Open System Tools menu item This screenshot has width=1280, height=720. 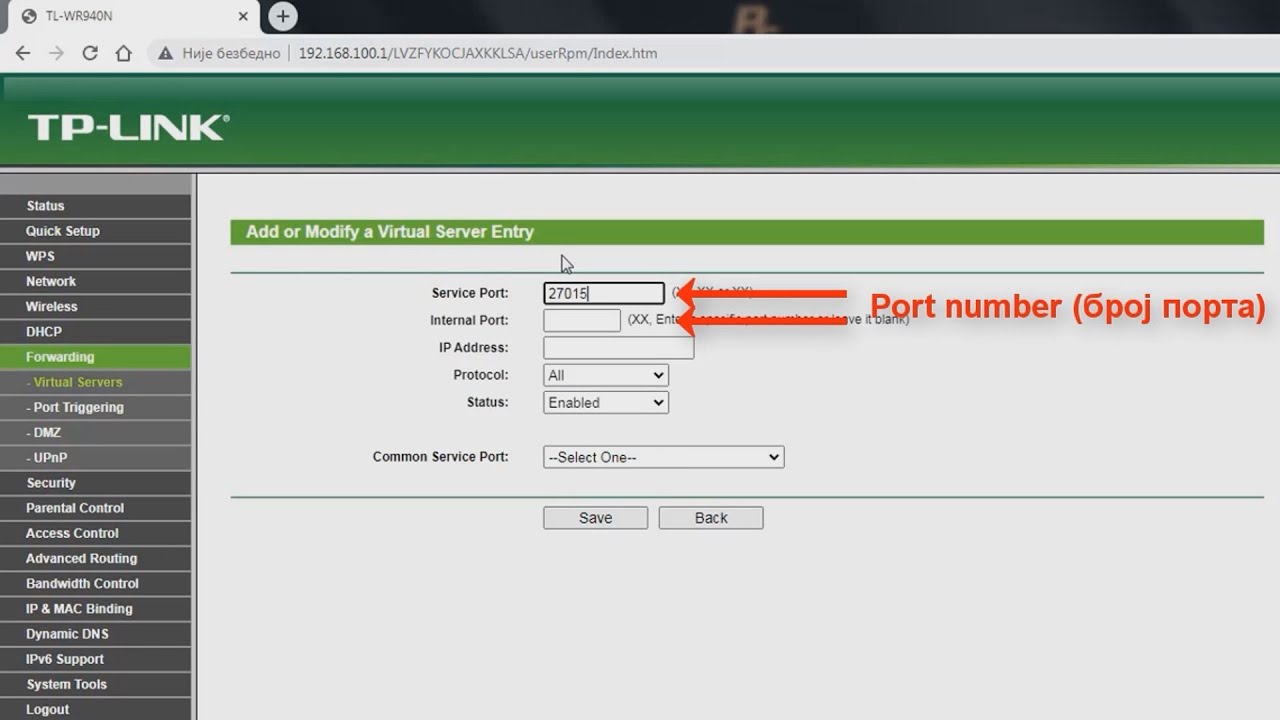coord(95,685)
